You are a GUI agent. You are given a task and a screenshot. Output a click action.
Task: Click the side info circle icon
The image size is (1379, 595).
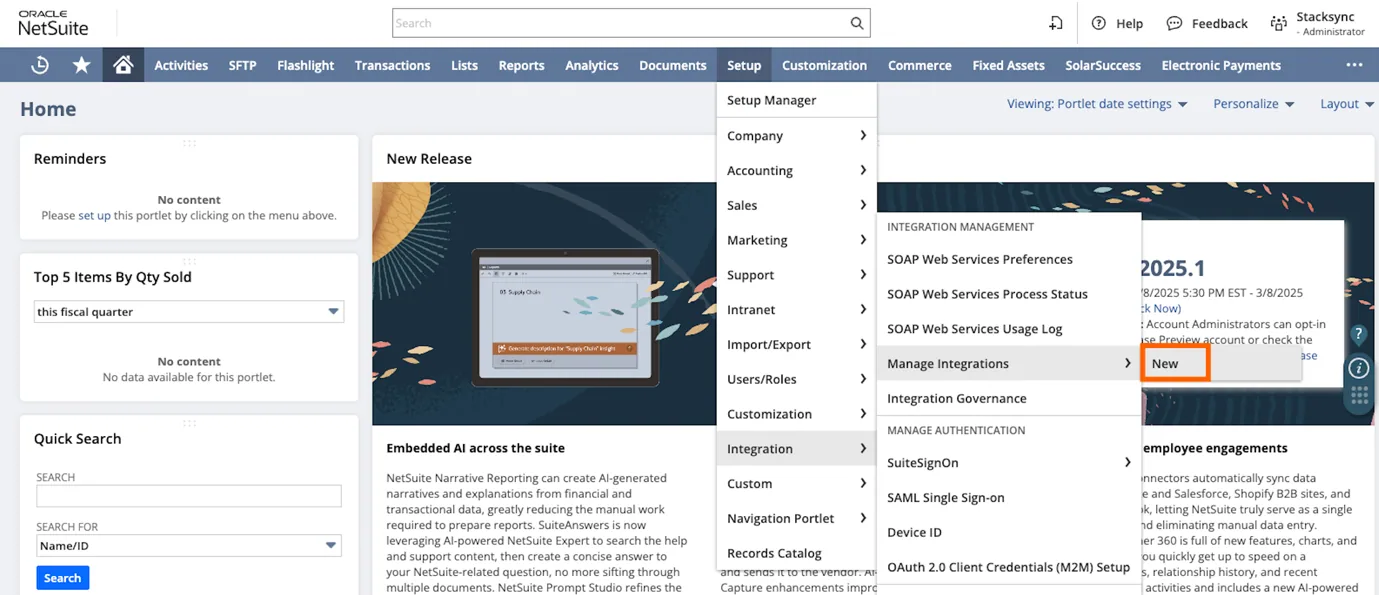coord(1358,367)
